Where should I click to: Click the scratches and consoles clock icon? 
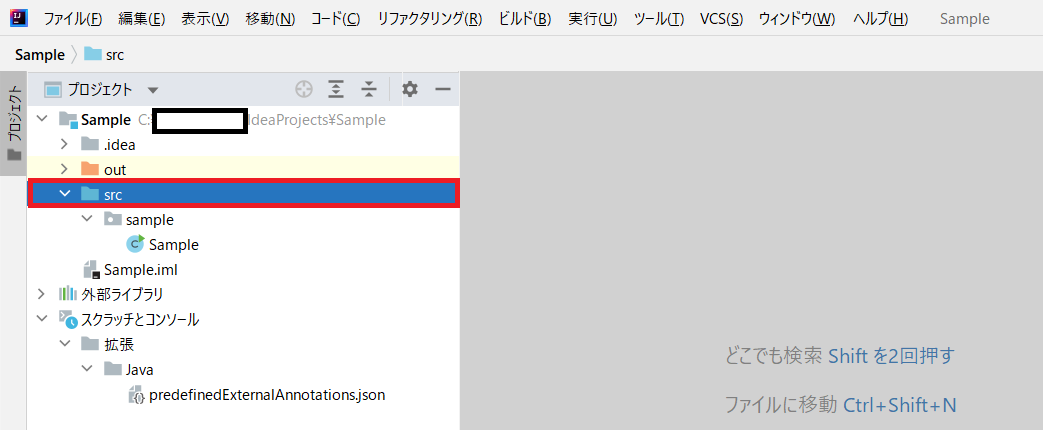[x=69, y=319]
